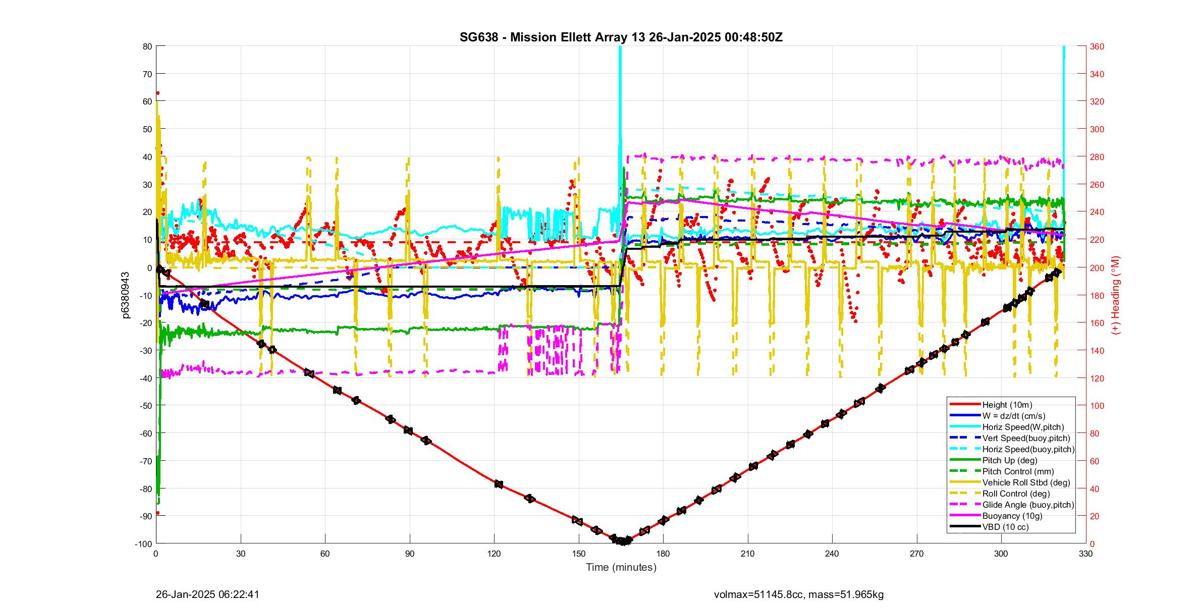Click the '30' tick on the left y-axis
Viewport: 1200px width, 611px height.
tap(145, 184)
